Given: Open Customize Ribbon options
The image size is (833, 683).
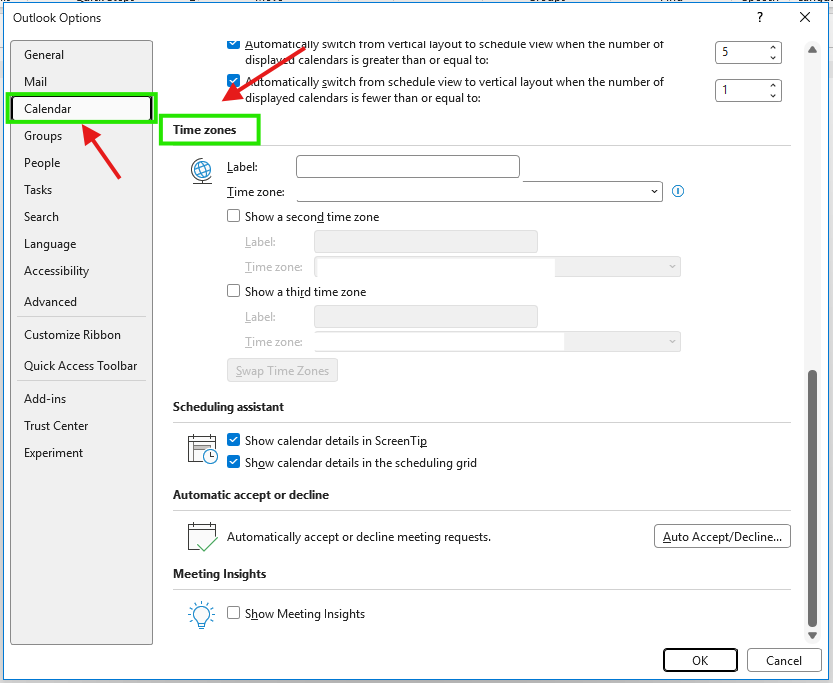Looking at the screenshot, I should pos(81,335).
